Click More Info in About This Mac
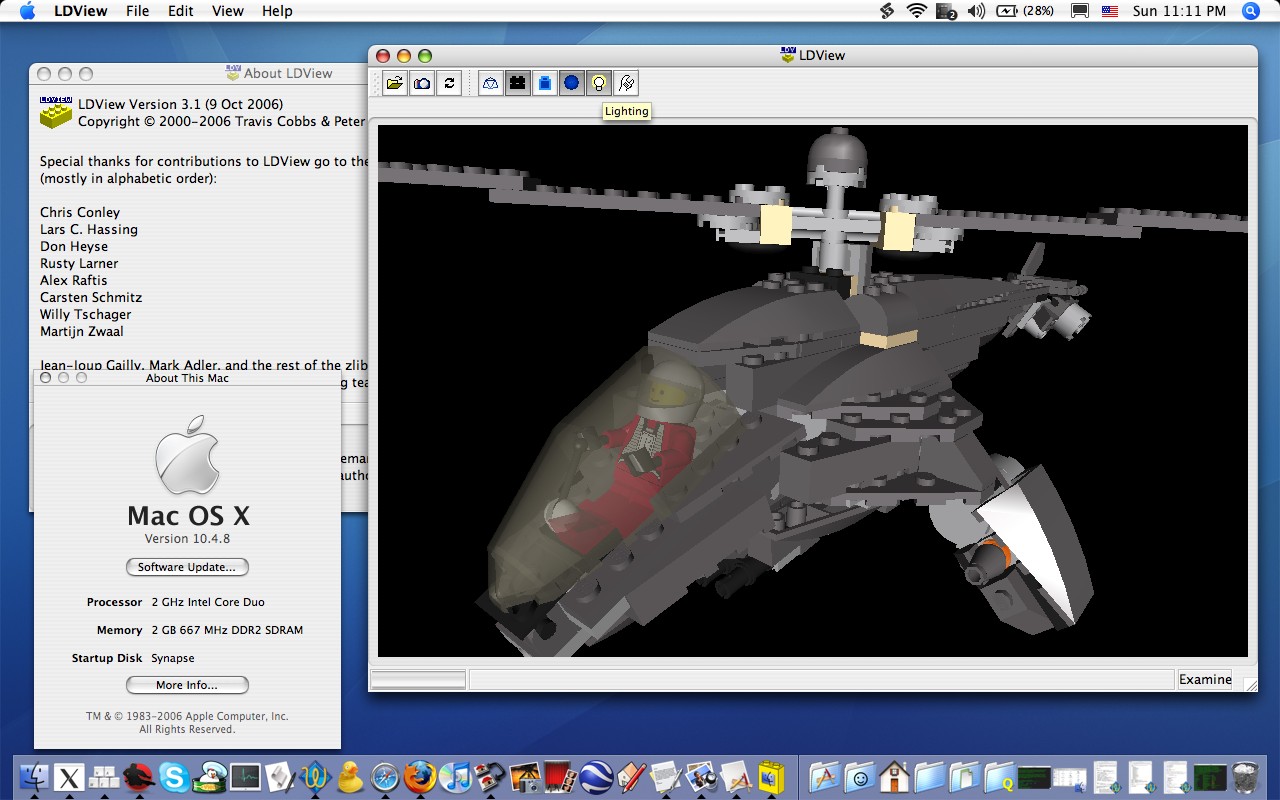1280x800 pixels. [x=187, y=684]
